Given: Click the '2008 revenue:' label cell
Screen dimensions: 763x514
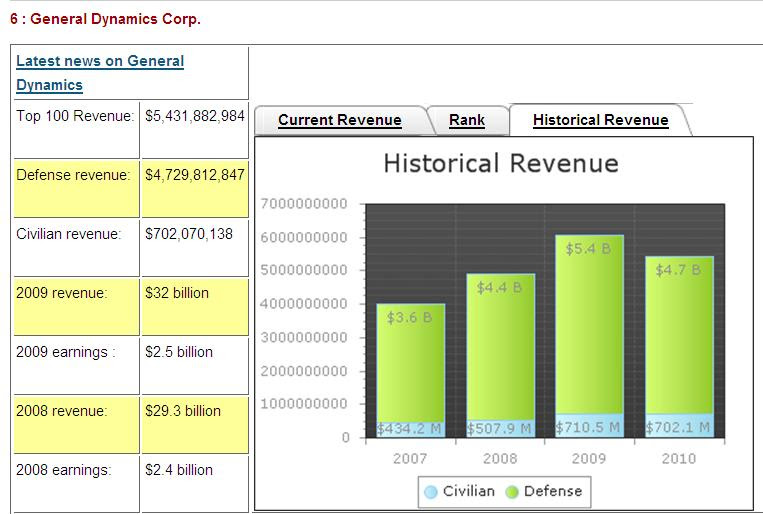Looking at the screenshot, I should [x=76, y=425].
